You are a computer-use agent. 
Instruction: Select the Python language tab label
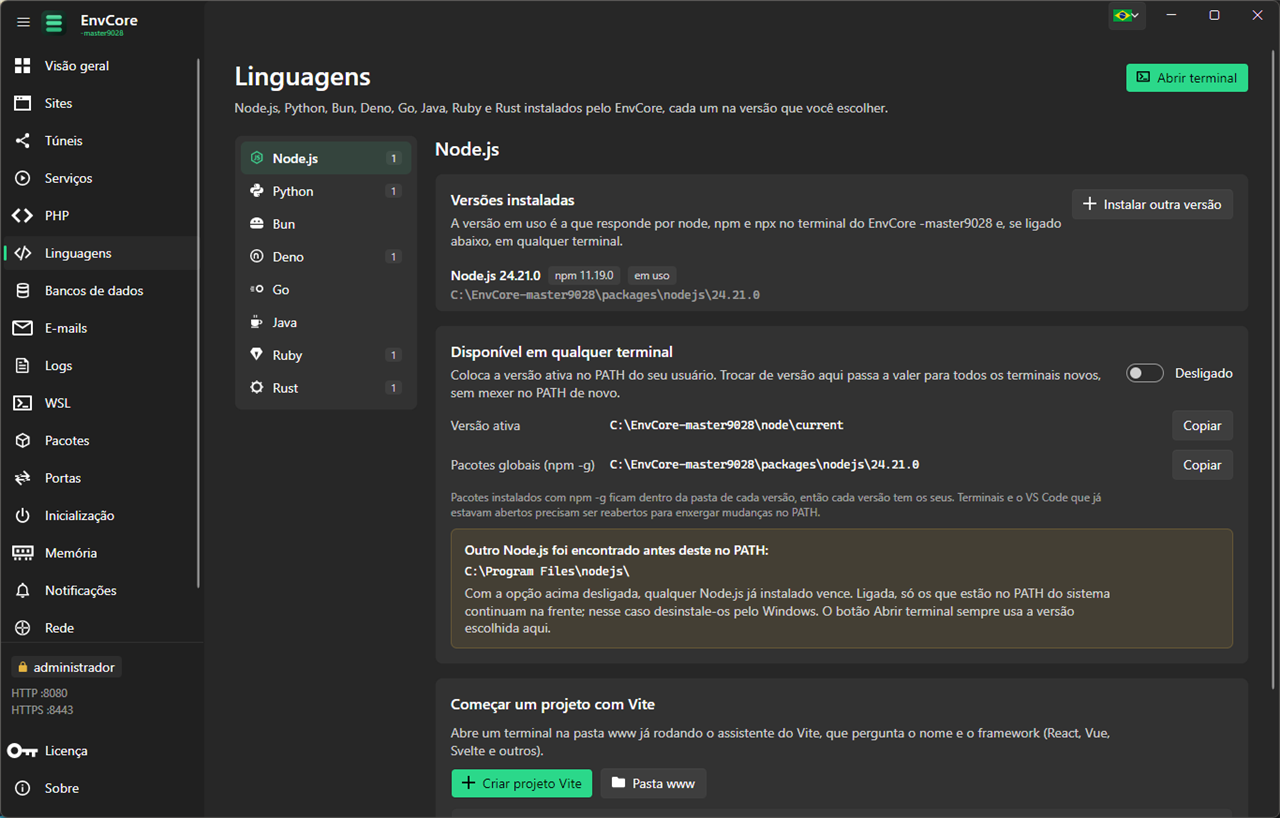pos(293,191)
